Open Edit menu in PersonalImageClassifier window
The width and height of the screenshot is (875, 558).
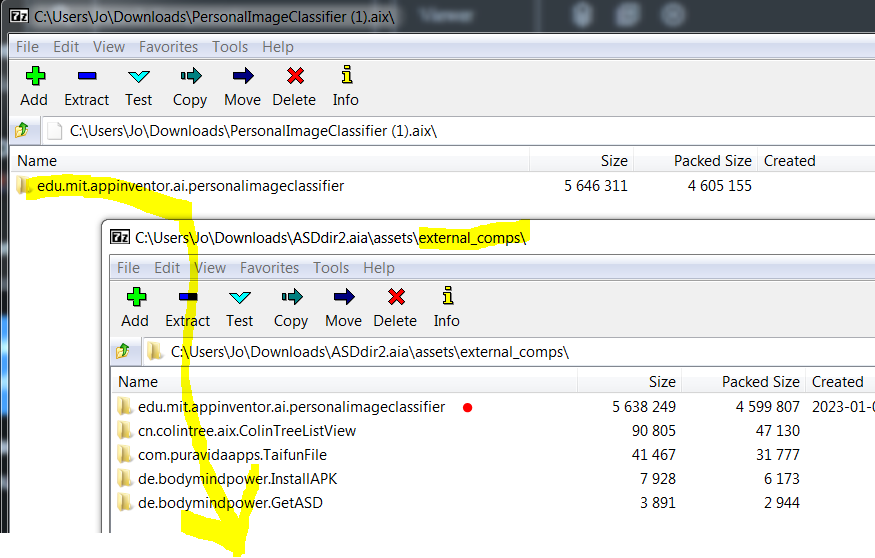[x=66, y=47]
